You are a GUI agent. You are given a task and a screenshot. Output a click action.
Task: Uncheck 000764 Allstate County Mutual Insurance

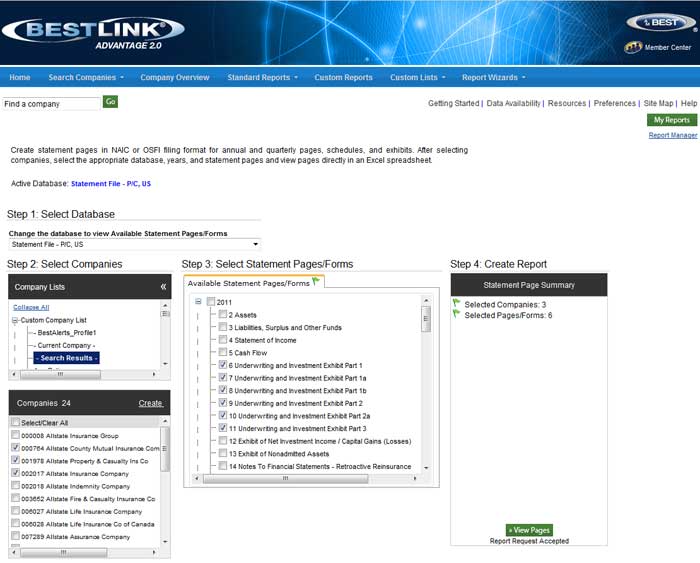point(16,447)
